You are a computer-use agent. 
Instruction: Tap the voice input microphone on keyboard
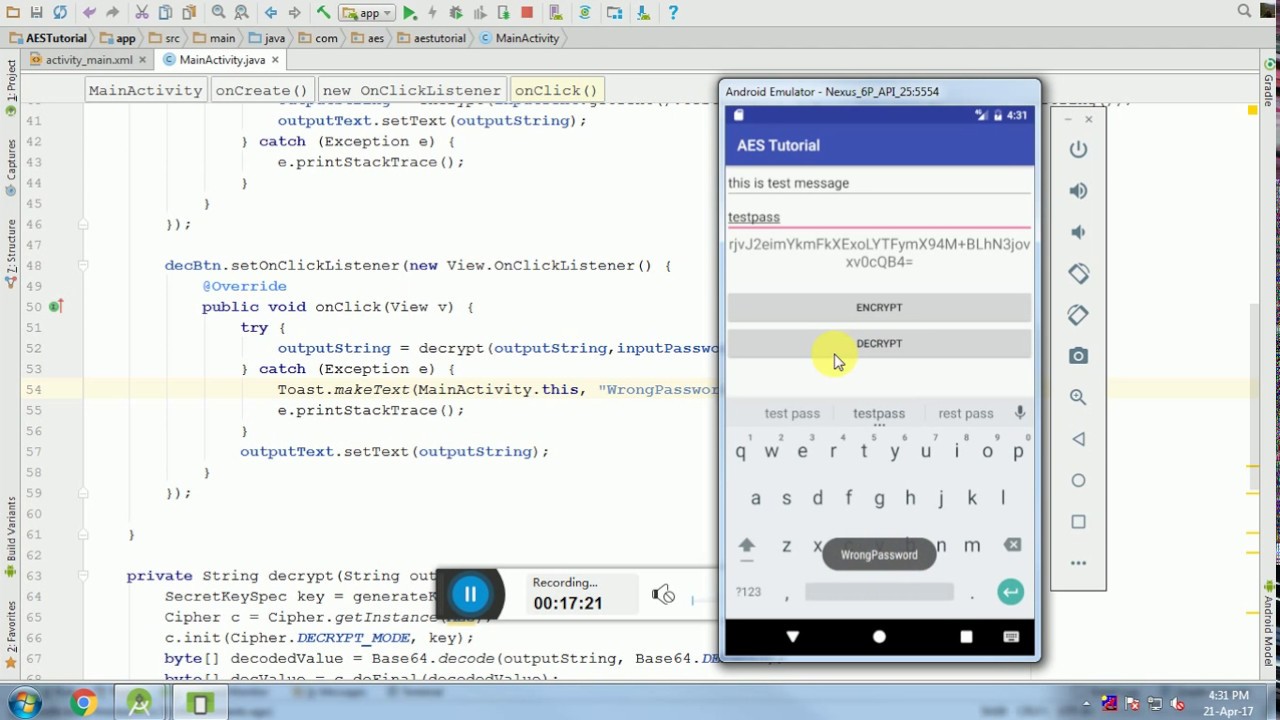tap(1019, 413)
